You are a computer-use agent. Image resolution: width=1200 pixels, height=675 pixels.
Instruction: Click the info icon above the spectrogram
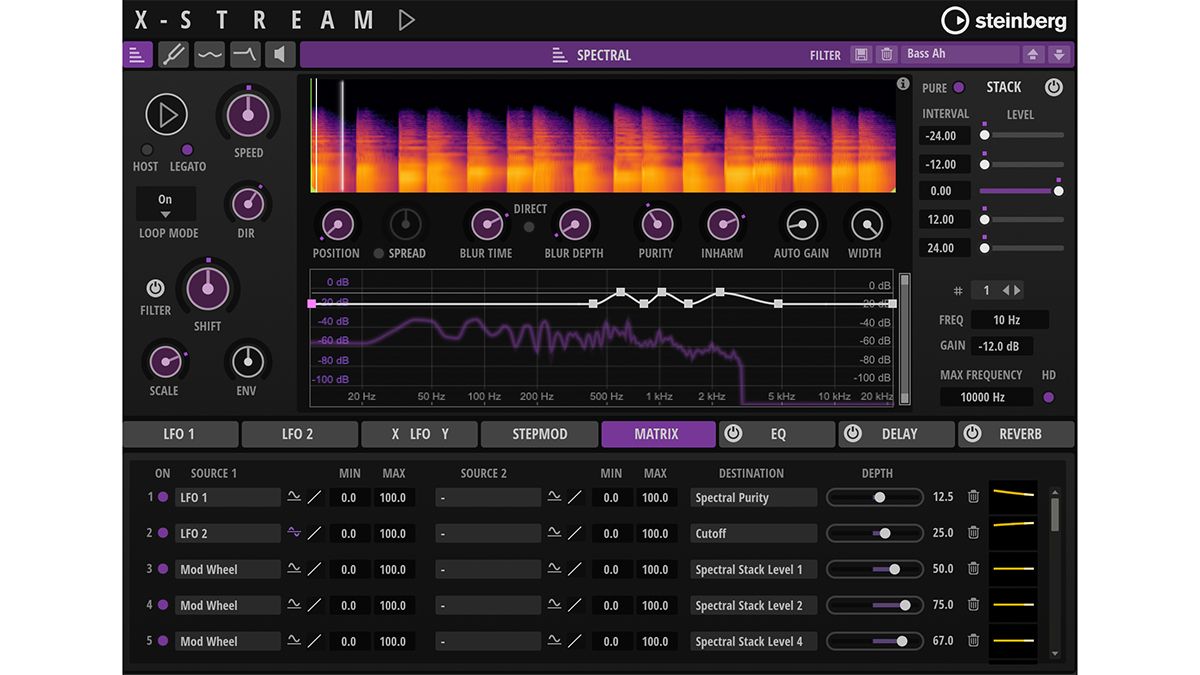902,84
